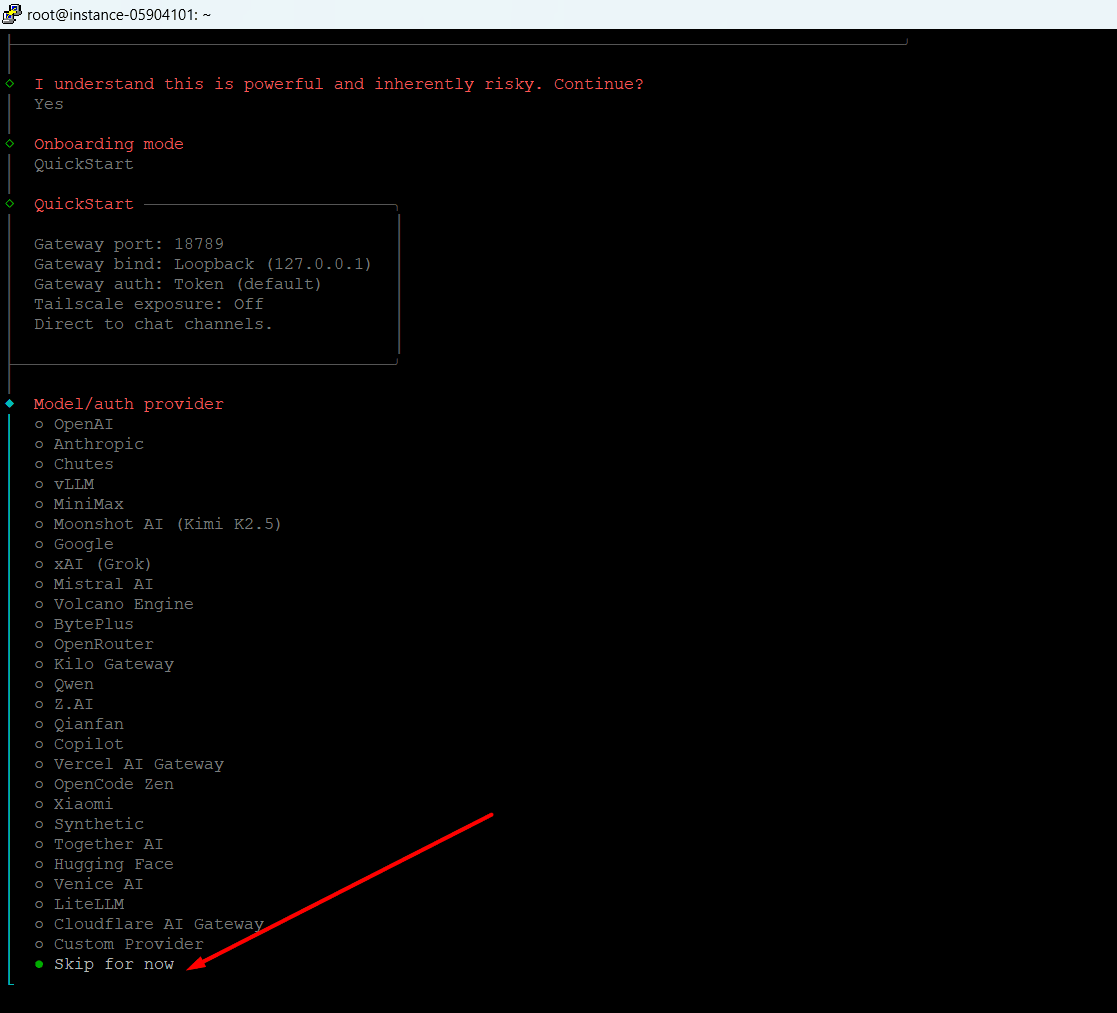Click the root@instance-05904101 window title
This screenshot has width=1117, height=1013.
119,14
